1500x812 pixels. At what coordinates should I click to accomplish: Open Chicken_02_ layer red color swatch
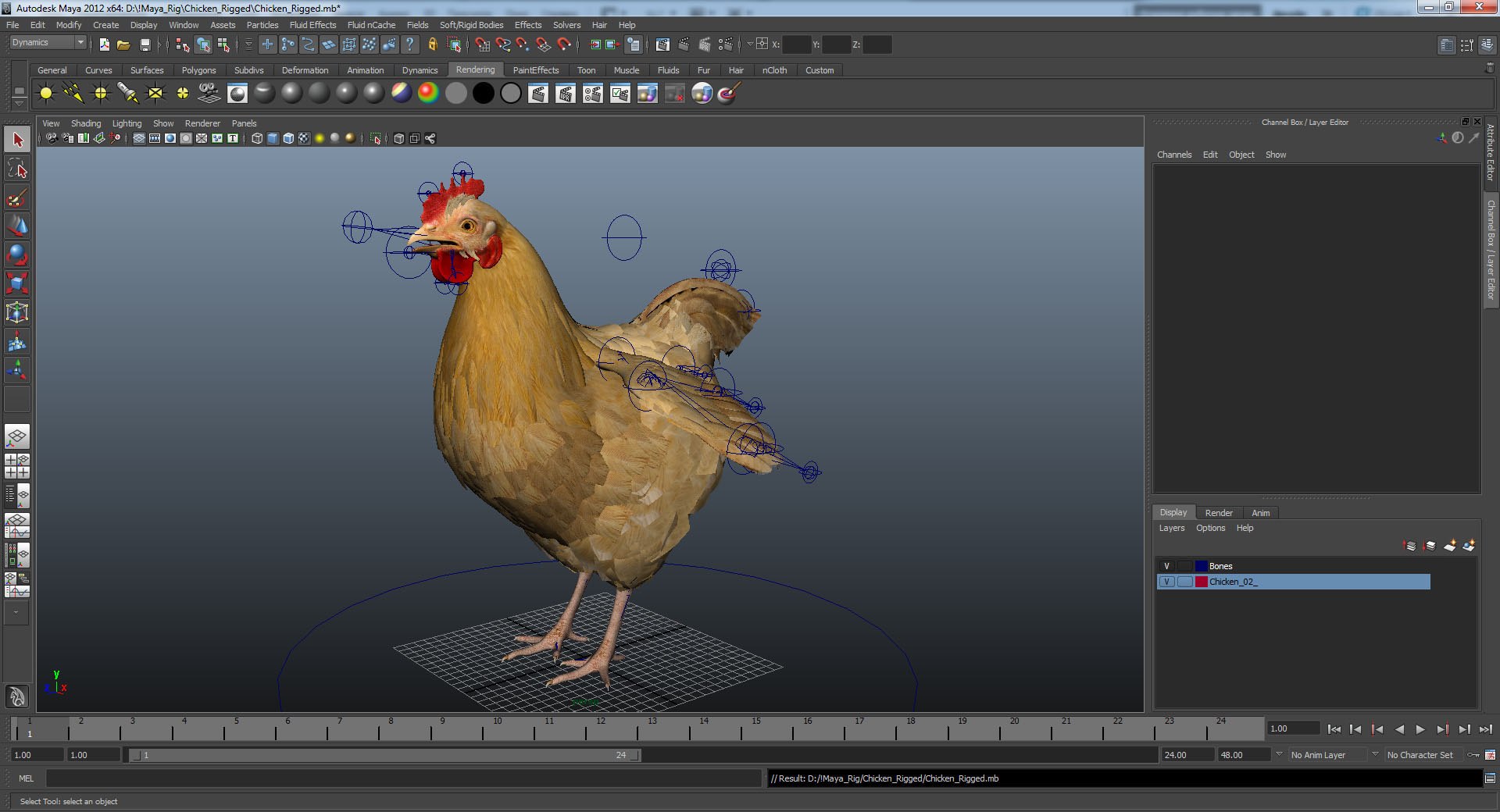click(1202, 582)
